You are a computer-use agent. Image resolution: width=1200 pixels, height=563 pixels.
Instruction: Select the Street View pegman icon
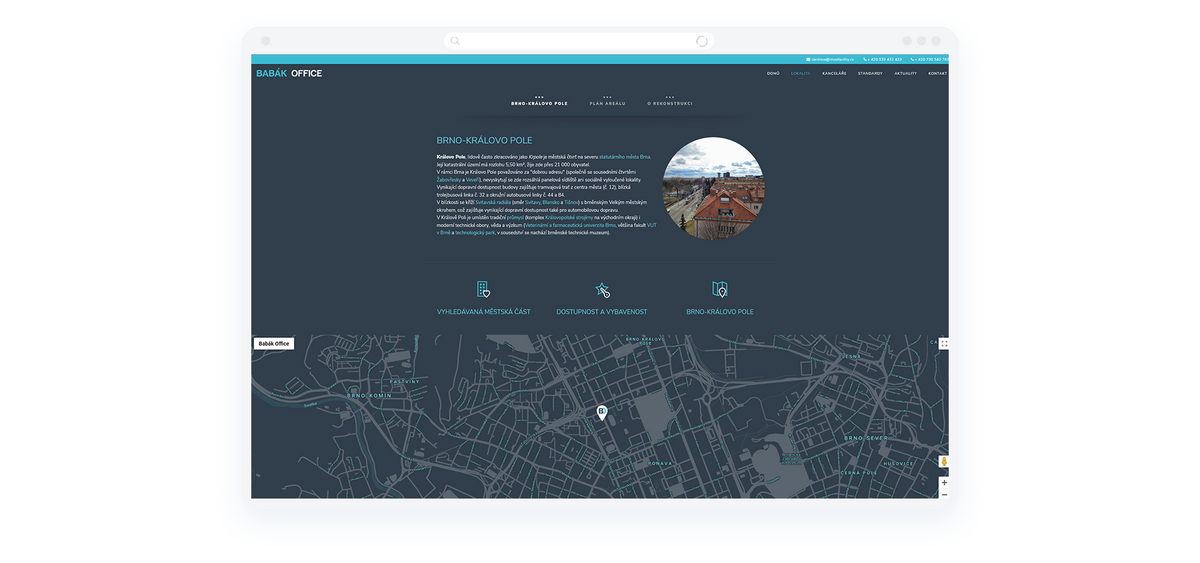coord(943,462)
